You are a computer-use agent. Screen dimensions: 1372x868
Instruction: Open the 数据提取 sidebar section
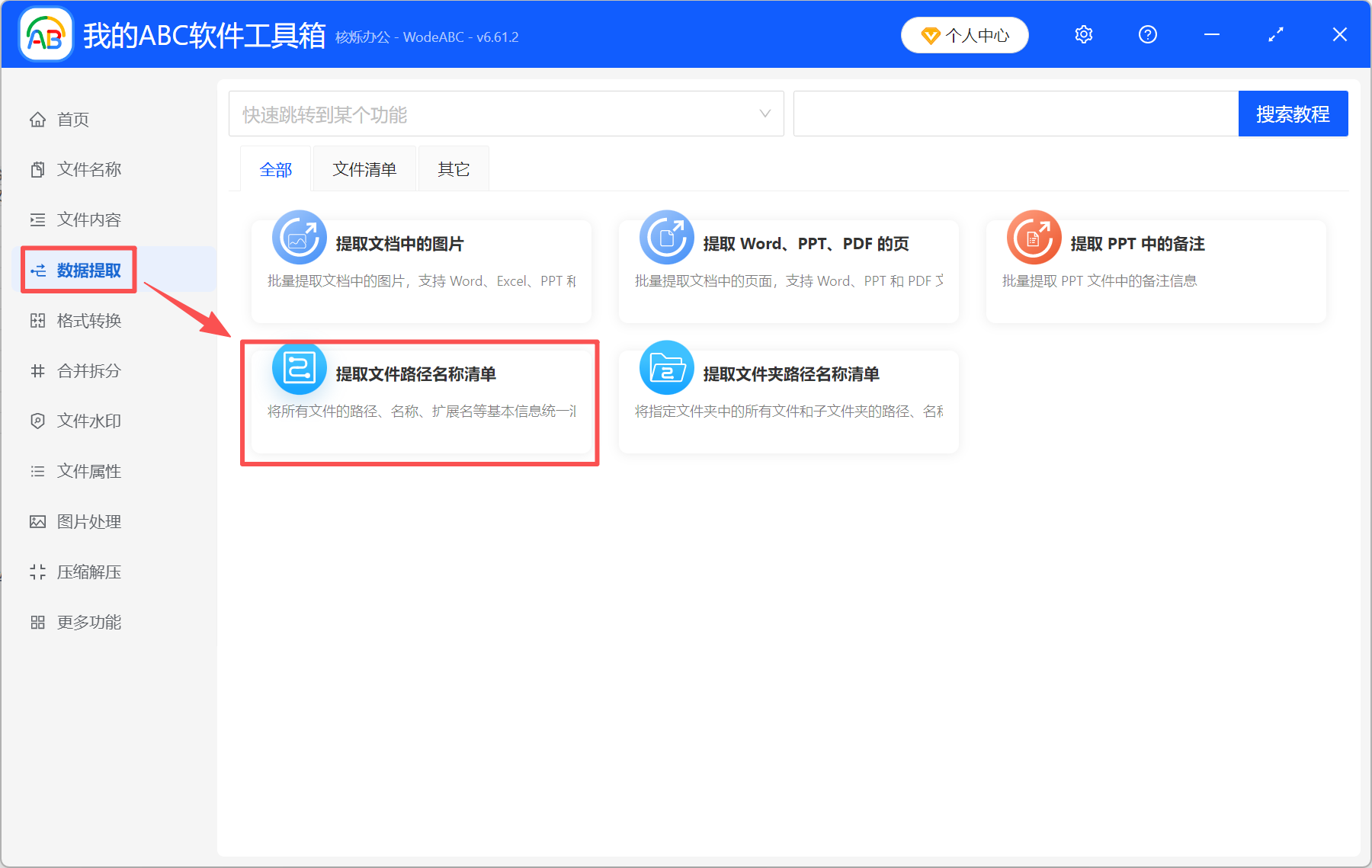tap(79, 269)
